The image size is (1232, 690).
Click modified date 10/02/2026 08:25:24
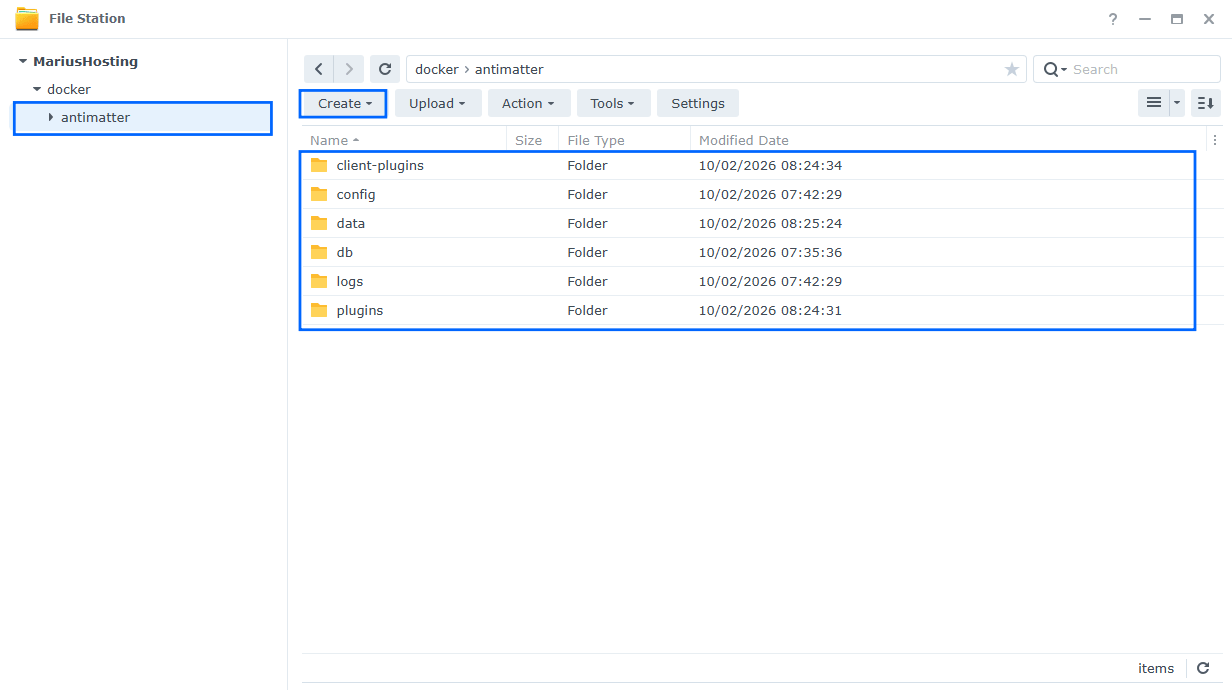point(770,223)
